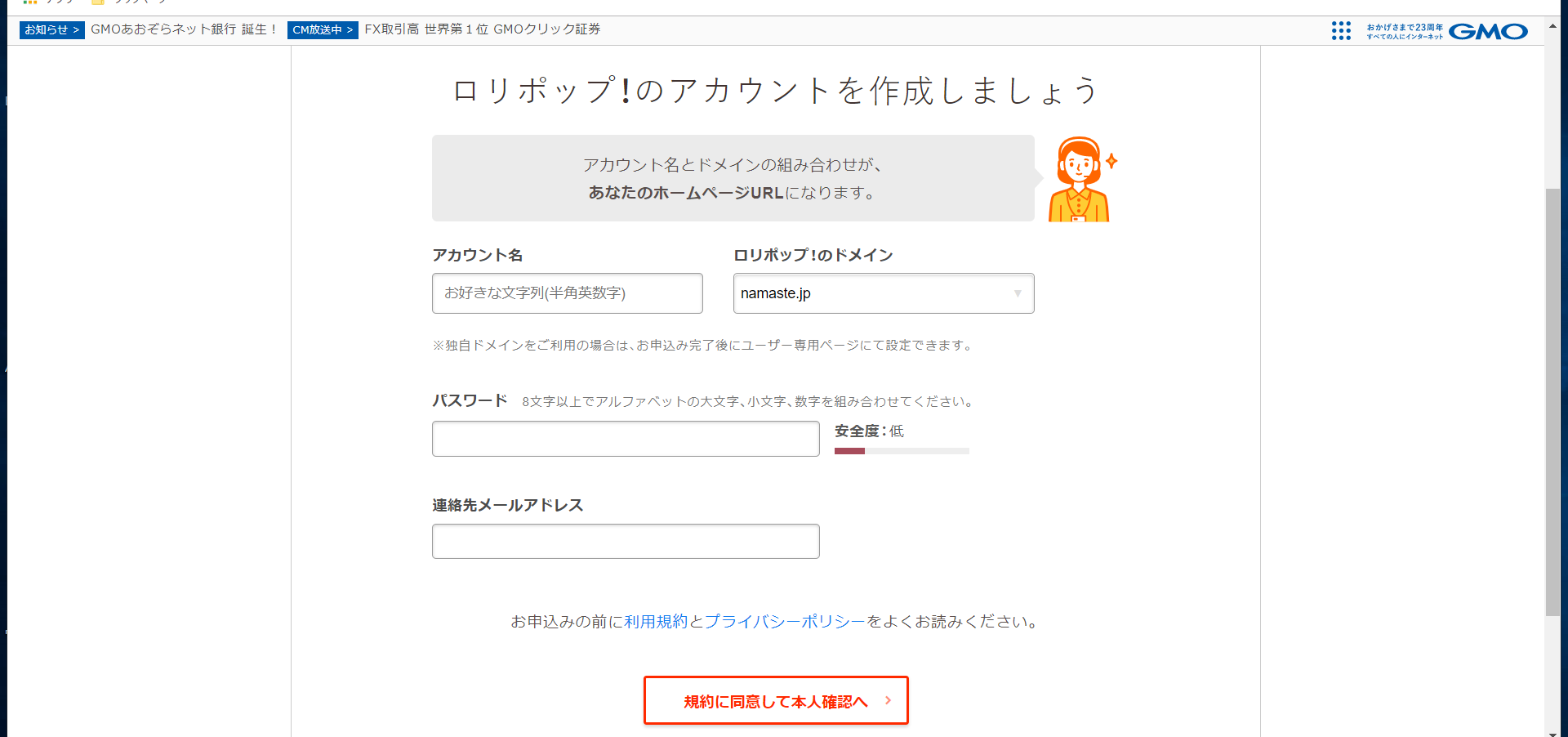The height and width of the screenshot is (737, 1568).
Task: Open the GMOクリック証券 FX headline link
Action: (482, 29)
